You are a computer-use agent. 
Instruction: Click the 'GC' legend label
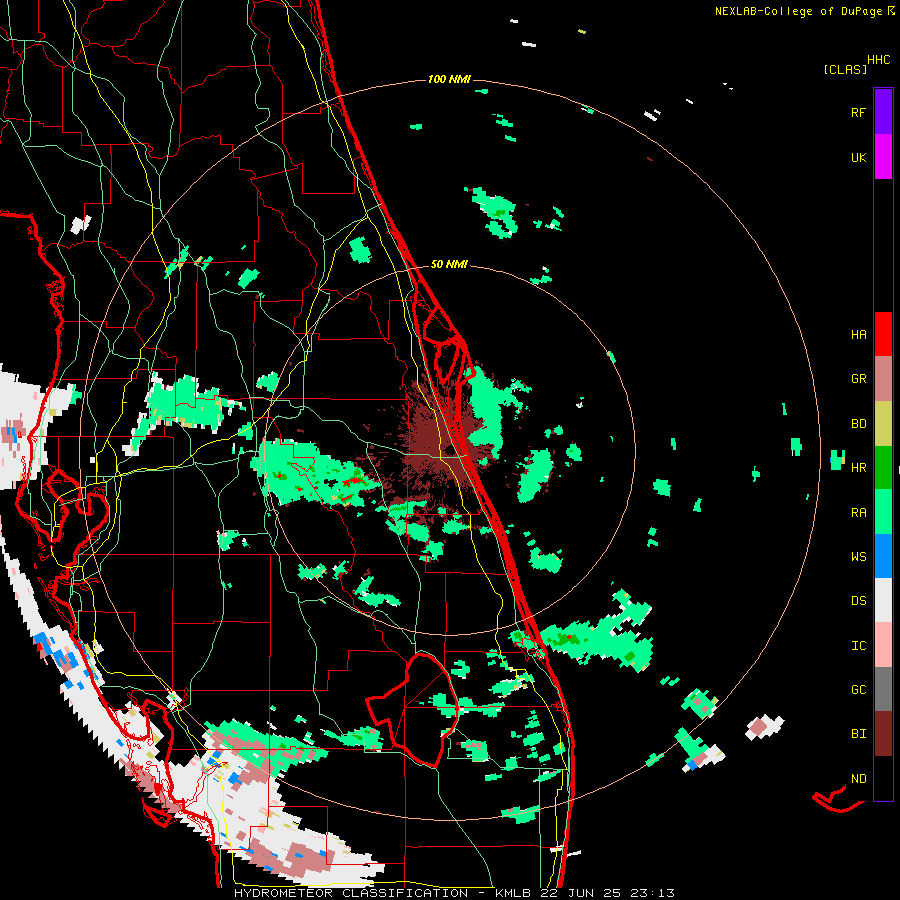[x=858, y=690]
